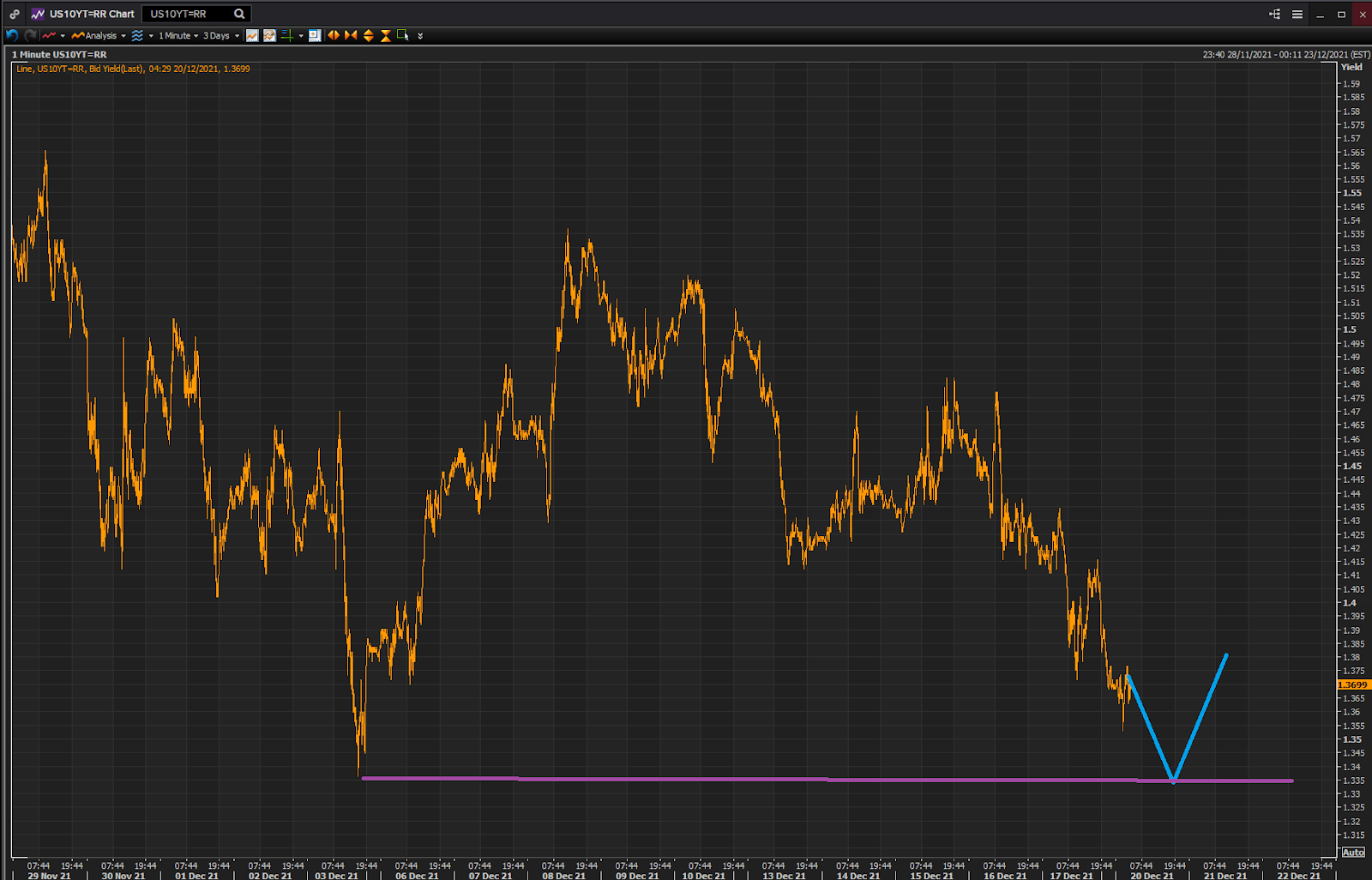
Task: Click the blue framed chart window icon
Action: tap(315, 35)
